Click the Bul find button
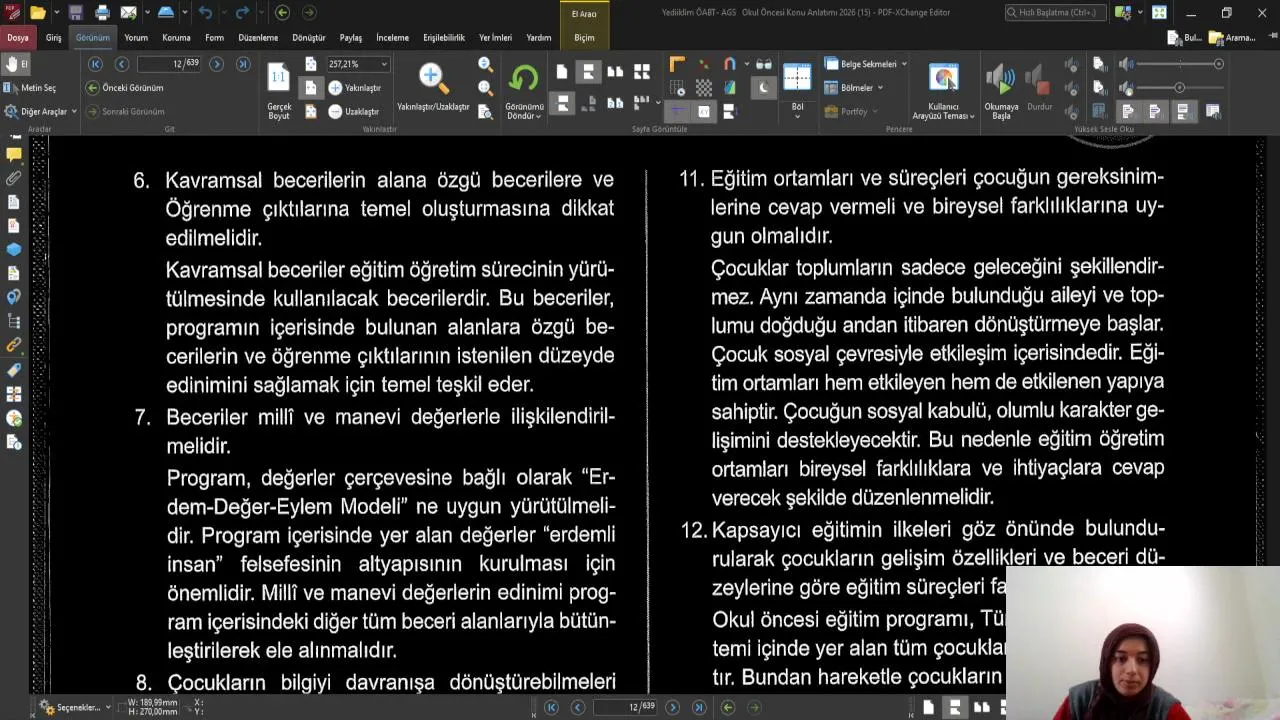Viewport: 1280px width, 720px height. tap(1186, 38)
